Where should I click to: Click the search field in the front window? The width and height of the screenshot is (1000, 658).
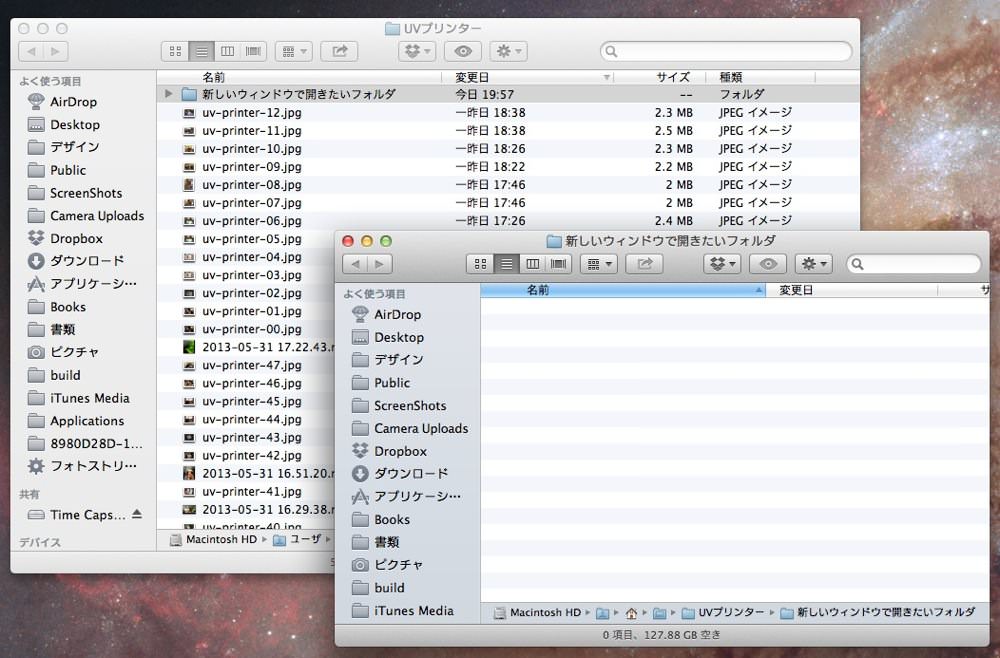[x=913, y=264]
